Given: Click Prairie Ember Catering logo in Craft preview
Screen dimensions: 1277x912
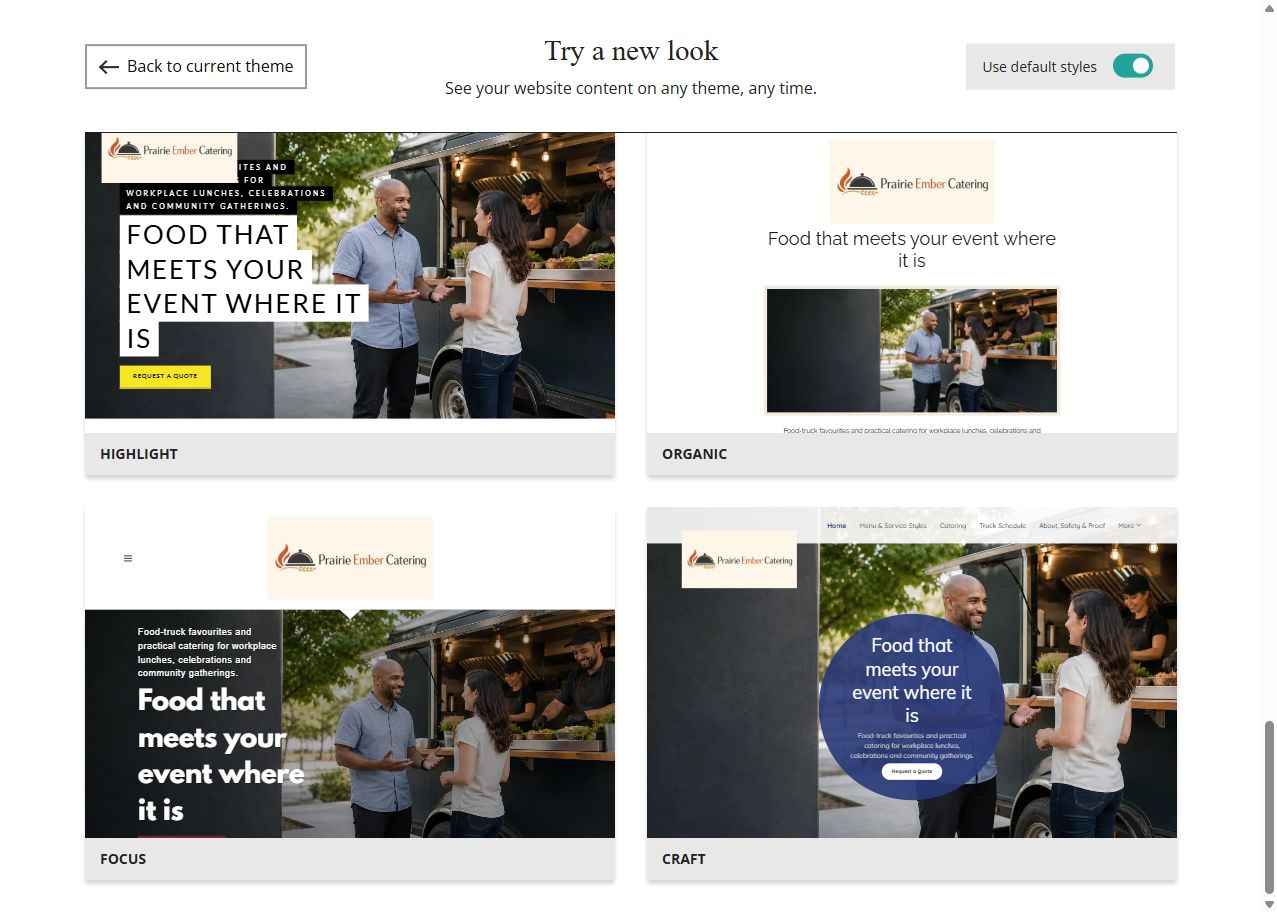Looking at the screenshot, I should (x=739, y=559).
